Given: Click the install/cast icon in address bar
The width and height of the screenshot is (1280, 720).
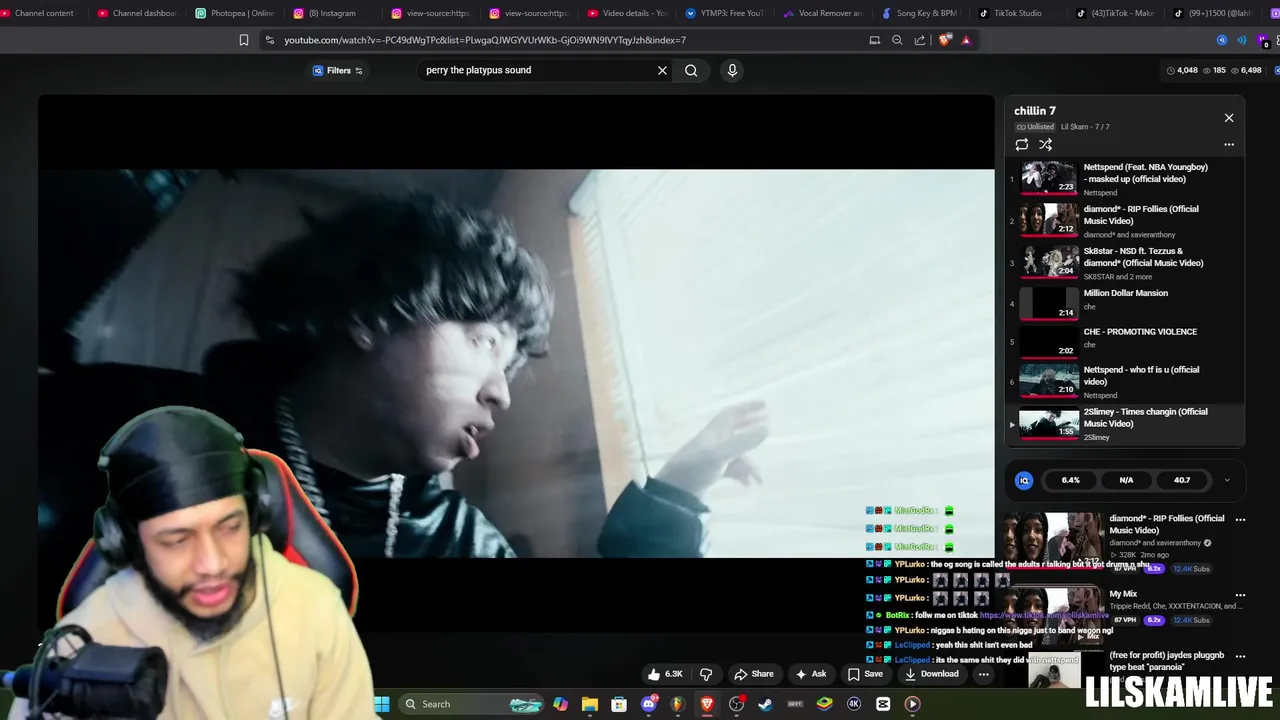Looking at the screenshot, I should click(x=875, y=40).
